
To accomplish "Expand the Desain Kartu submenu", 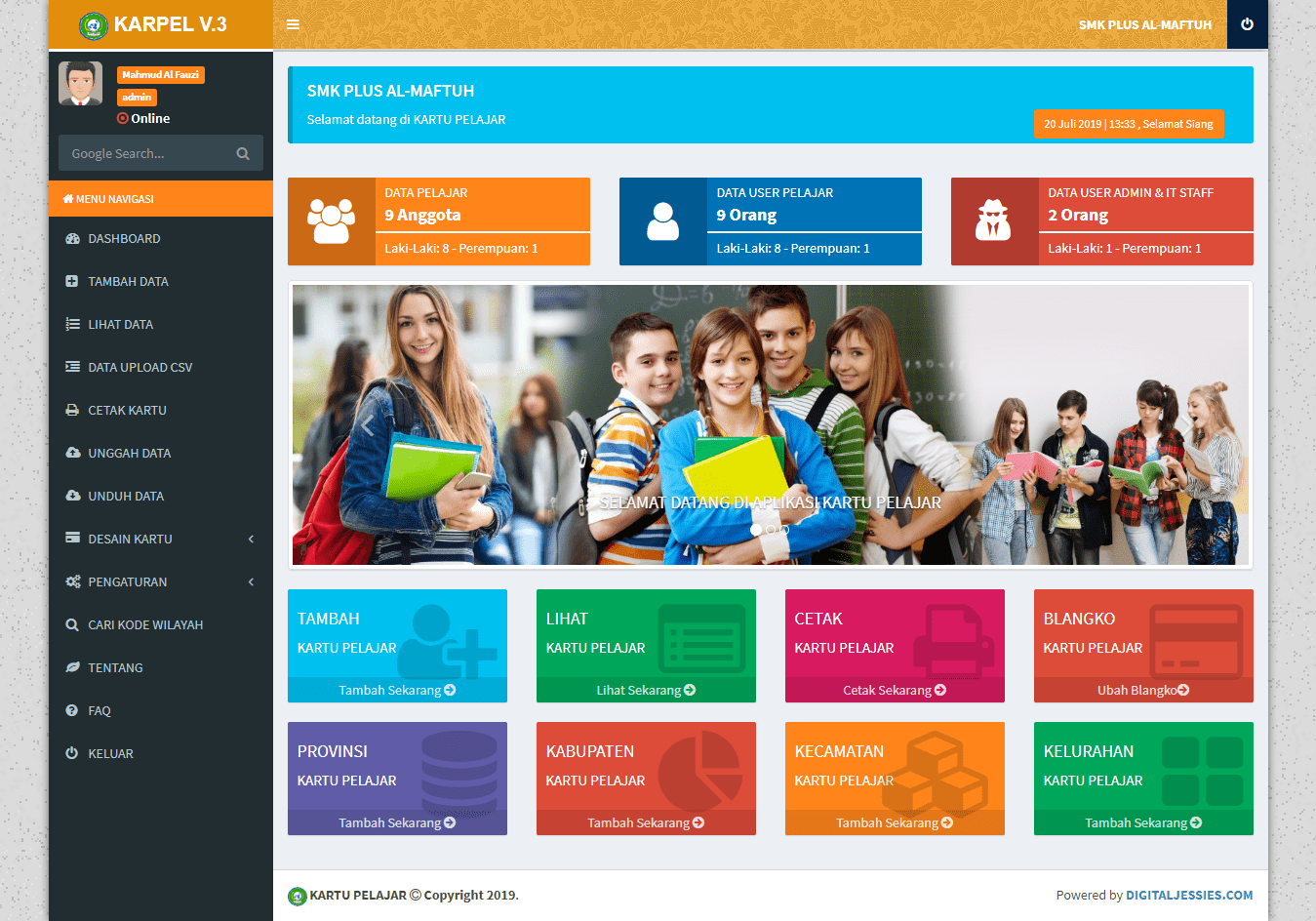I will tap(251, 540).
